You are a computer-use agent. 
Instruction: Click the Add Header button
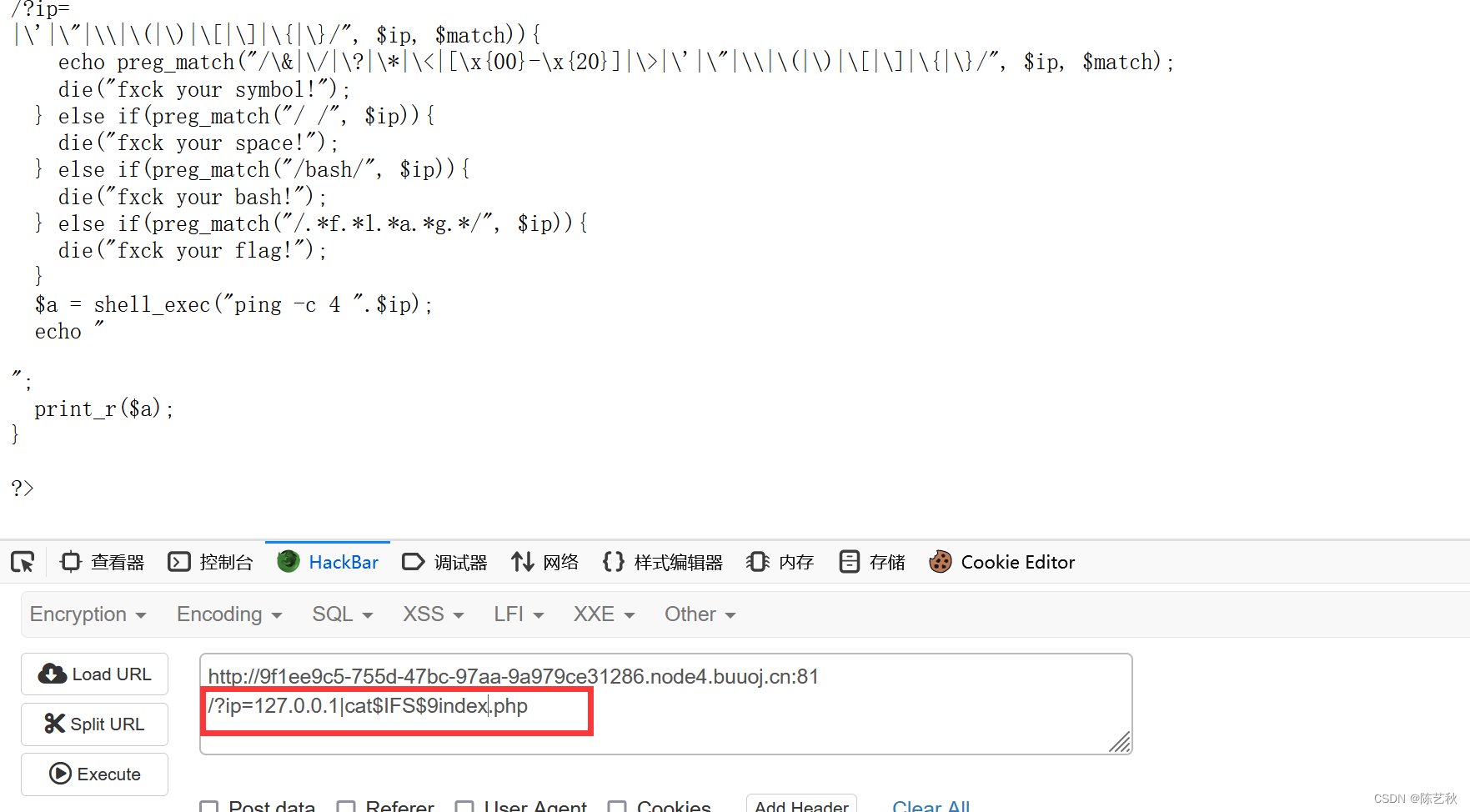(801, 804)
